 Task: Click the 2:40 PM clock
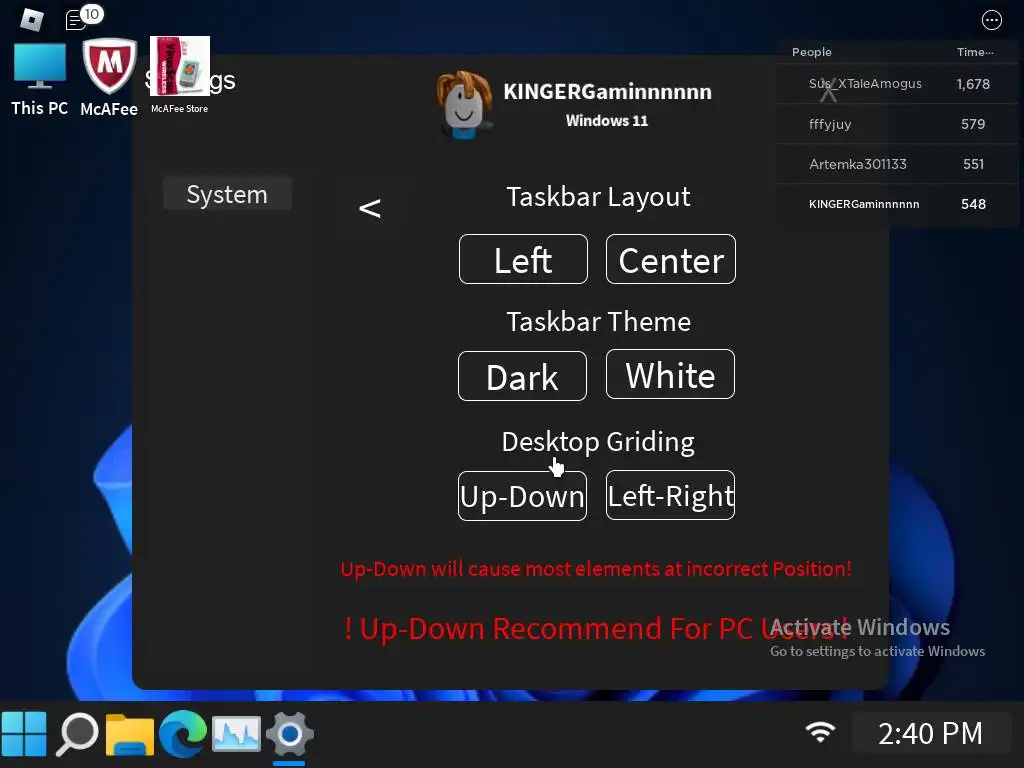point(930,733)
